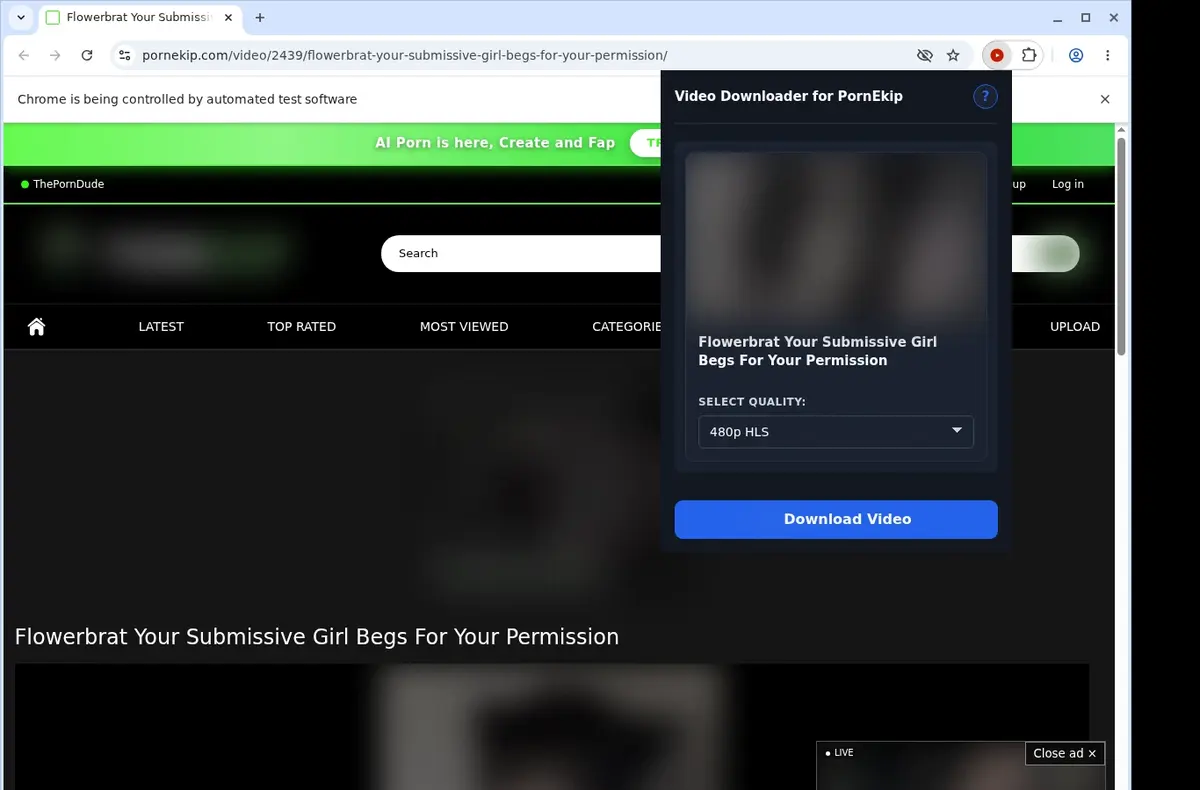Screen dimensions: 1200x790
Task: Bookmark this page with the star icon
Action: tap(953, 56)
